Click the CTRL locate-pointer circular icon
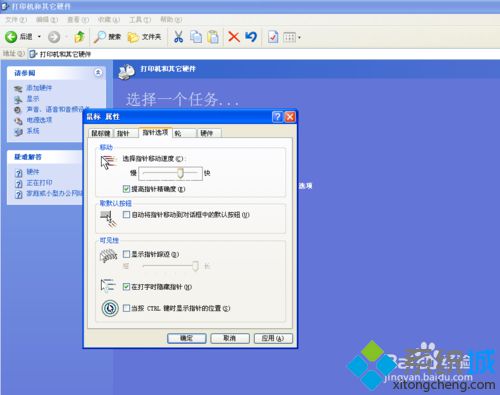 point(110,308)
